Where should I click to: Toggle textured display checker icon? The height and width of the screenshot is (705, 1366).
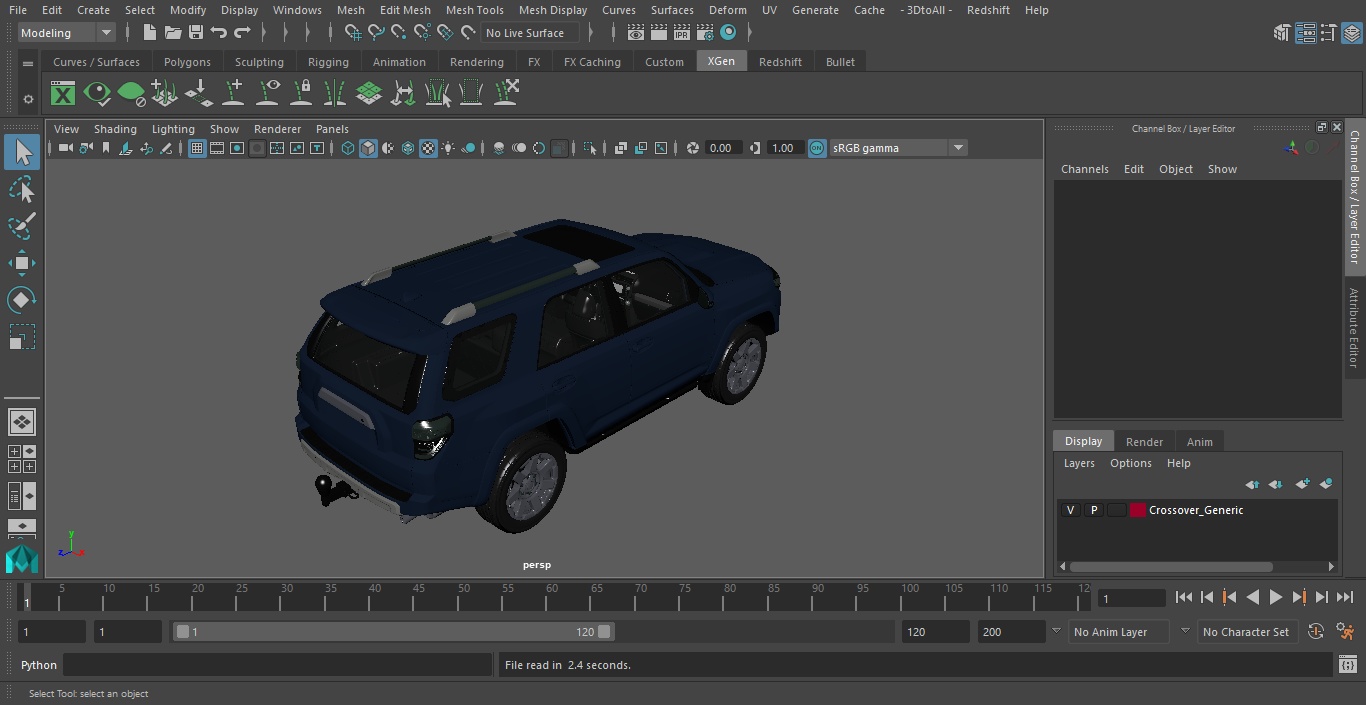[x=428, y=148]
